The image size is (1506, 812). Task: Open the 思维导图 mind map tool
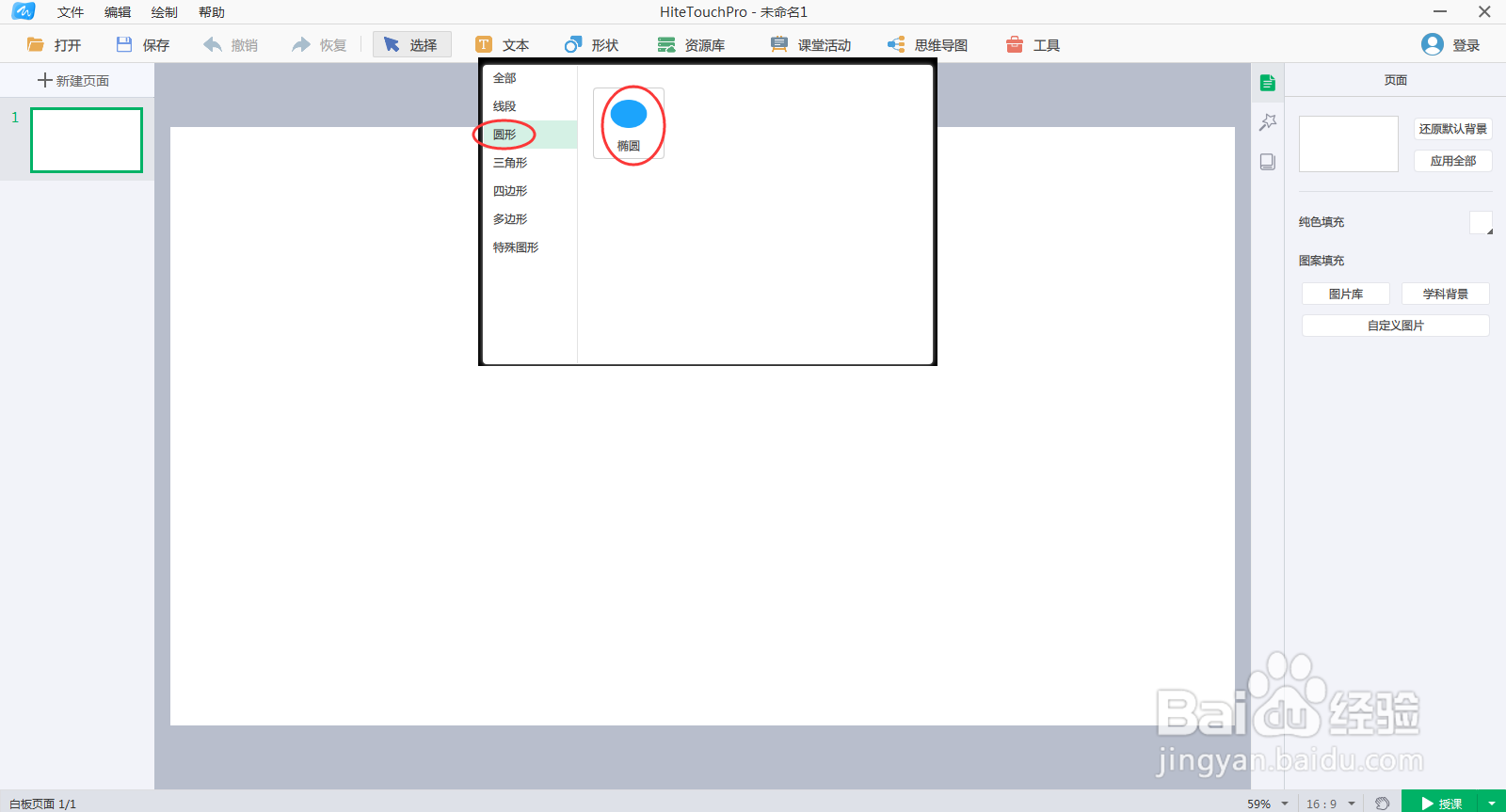pyautogui.click(x=927, y=45)
